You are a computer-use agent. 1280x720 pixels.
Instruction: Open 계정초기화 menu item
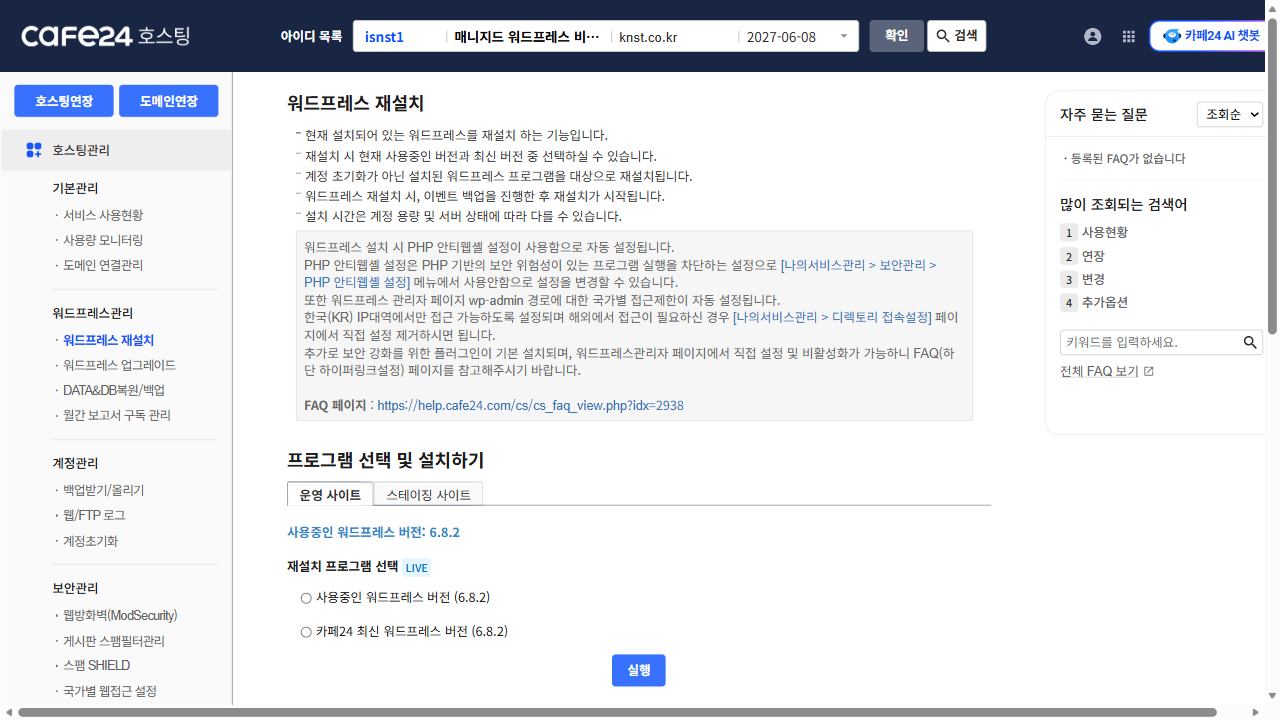90,541
